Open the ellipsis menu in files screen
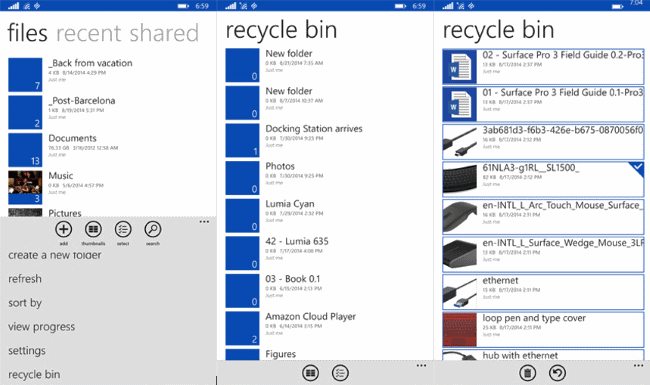The width and height of the screenshot is (650, 385). tap(204, 222)
